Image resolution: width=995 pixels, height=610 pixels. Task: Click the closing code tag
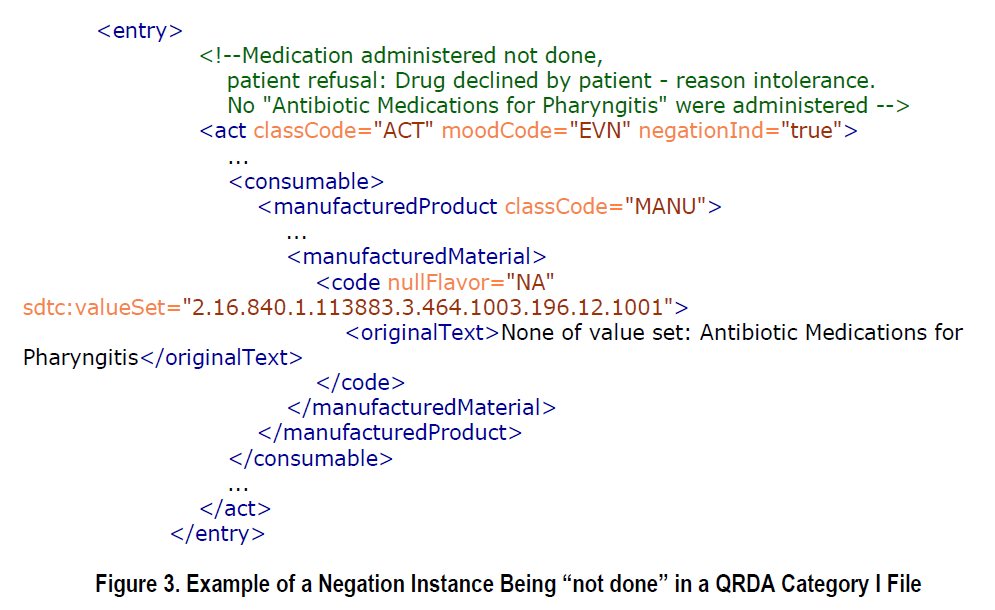[x=360, y=383]
